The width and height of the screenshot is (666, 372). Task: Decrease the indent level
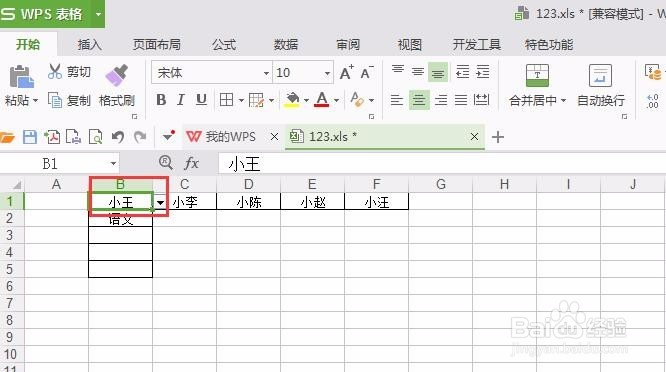(x=462, y=72)
